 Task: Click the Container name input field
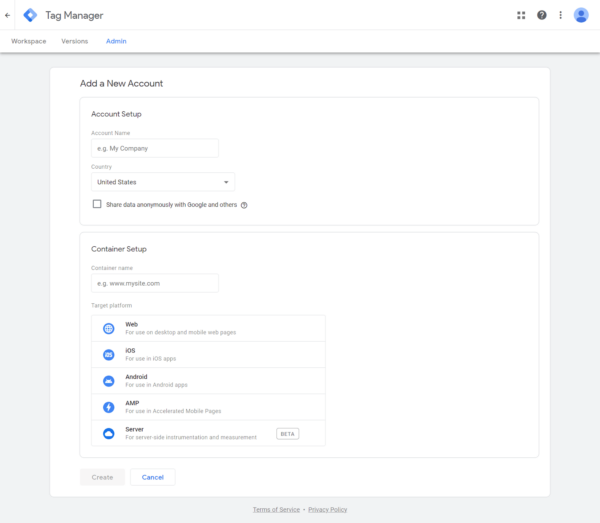(x=155, y=283)
